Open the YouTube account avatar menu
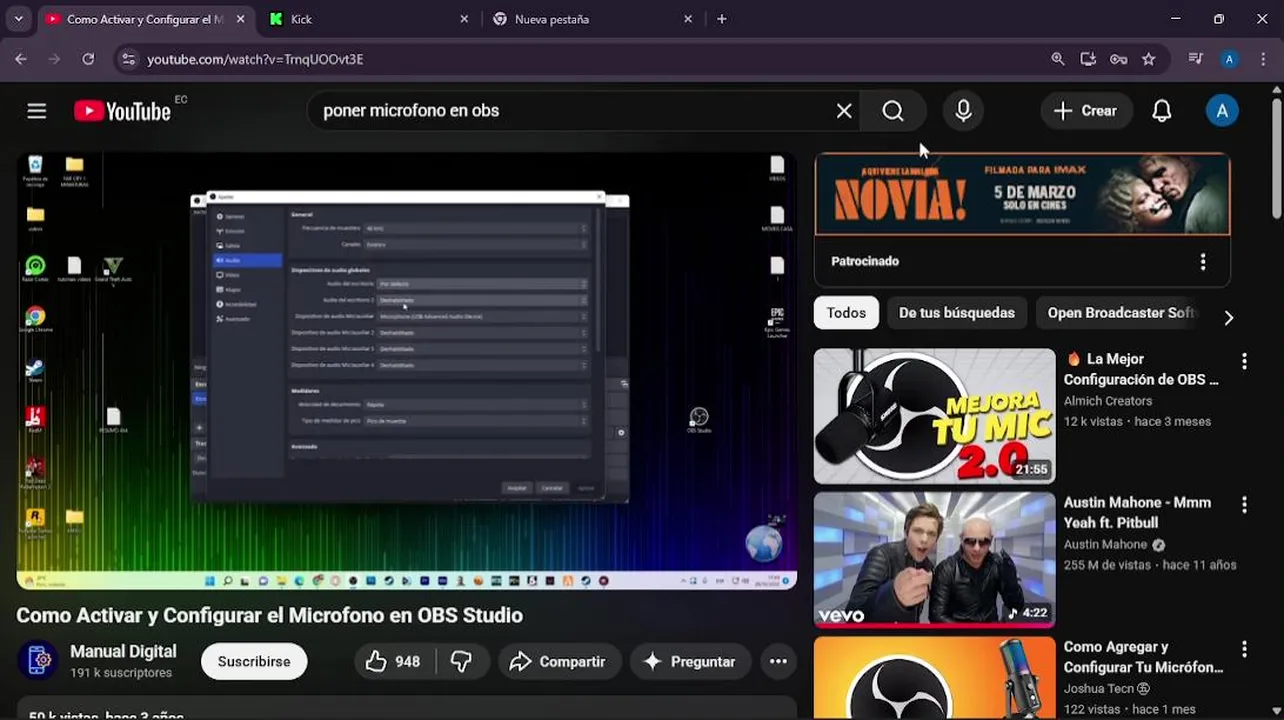This screenshot has height=720, width=1284. pos(1222,111)
